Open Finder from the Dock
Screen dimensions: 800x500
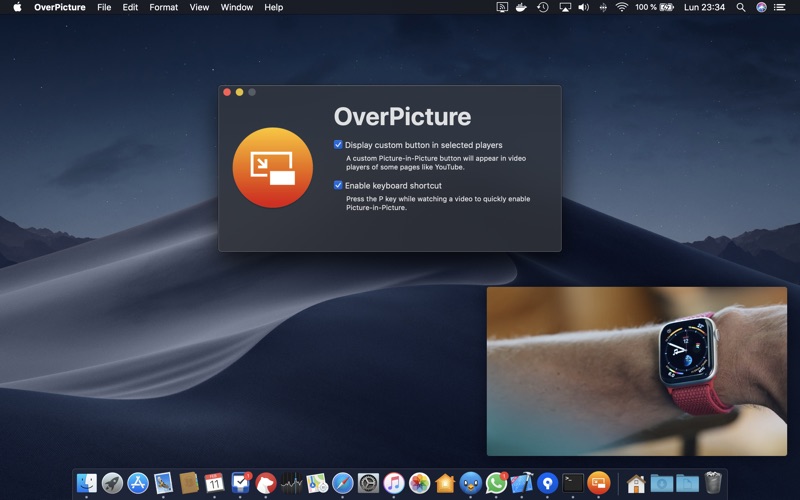(86, 483)
